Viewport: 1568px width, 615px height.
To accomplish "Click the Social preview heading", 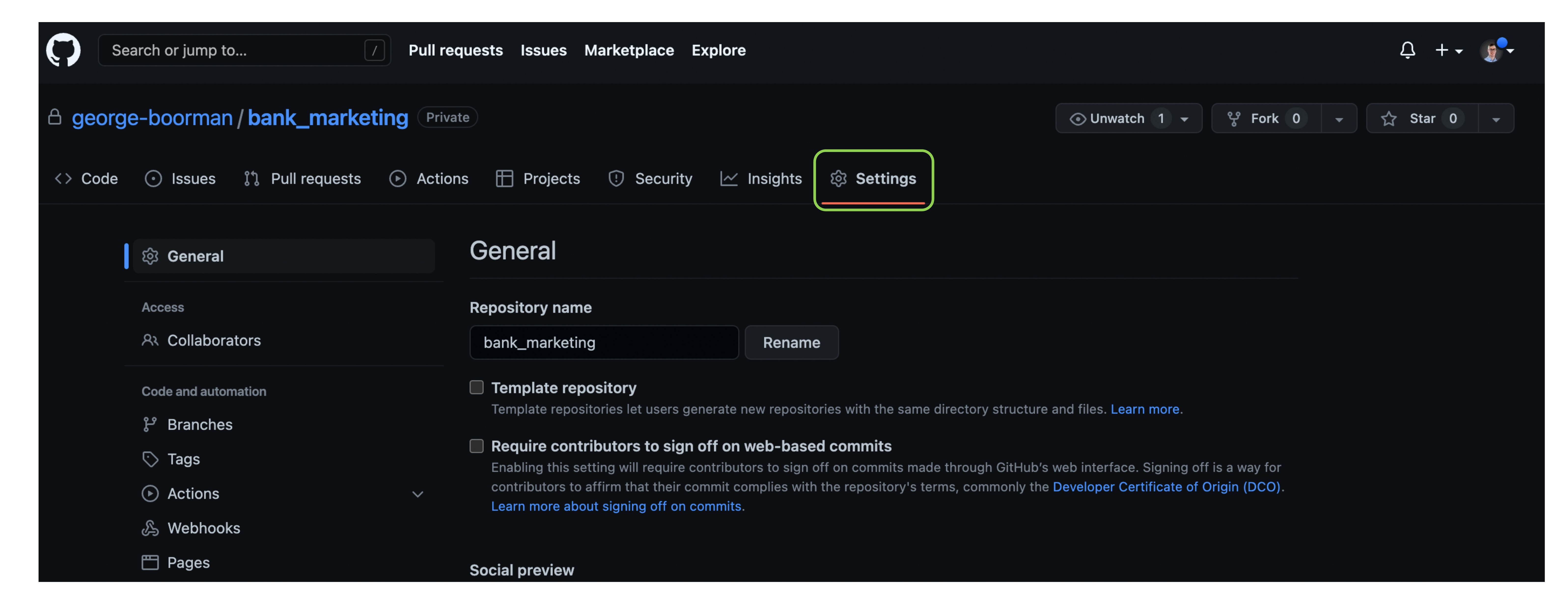I will click(x=522, y=570).
